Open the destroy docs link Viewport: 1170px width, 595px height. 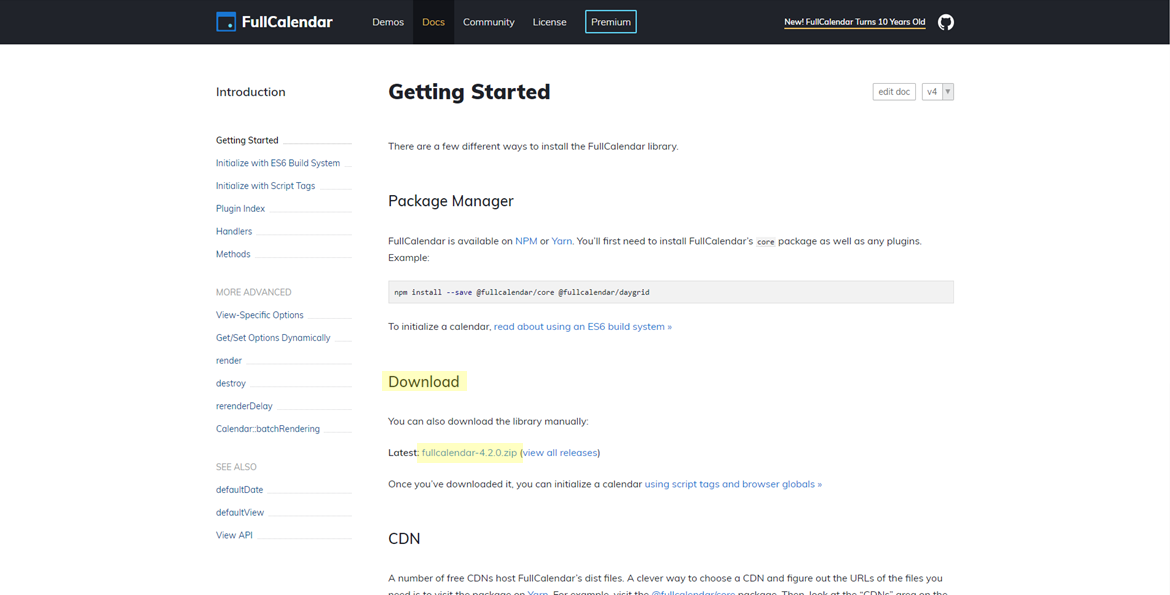[231, 384]
